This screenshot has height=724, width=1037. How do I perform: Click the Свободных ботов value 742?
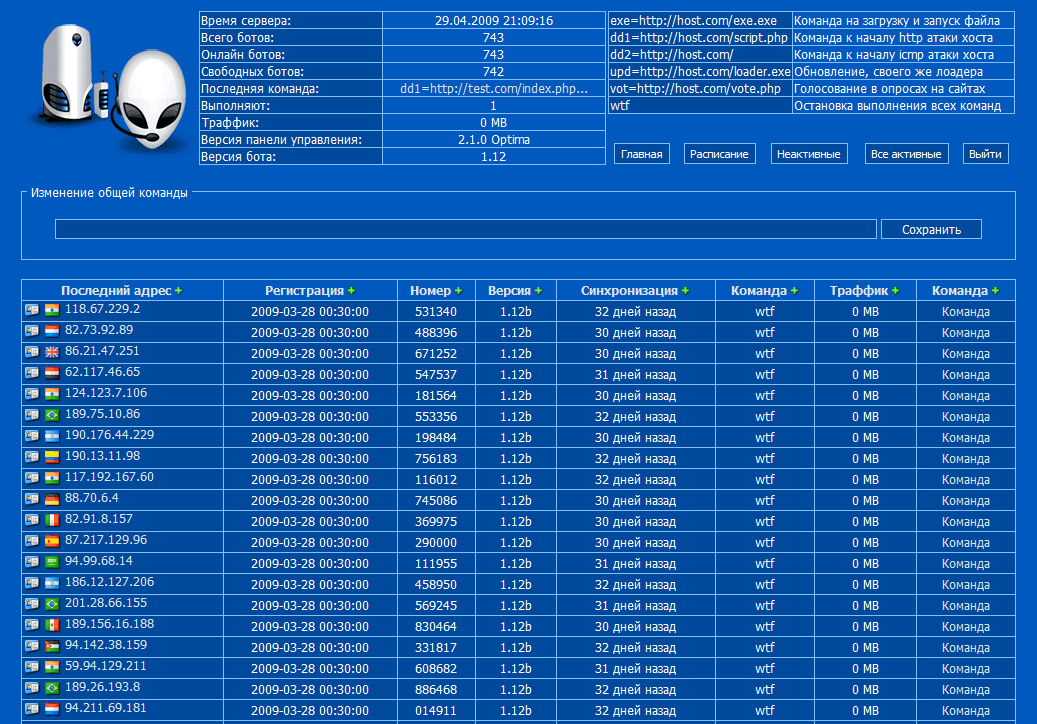click(493, 71)
